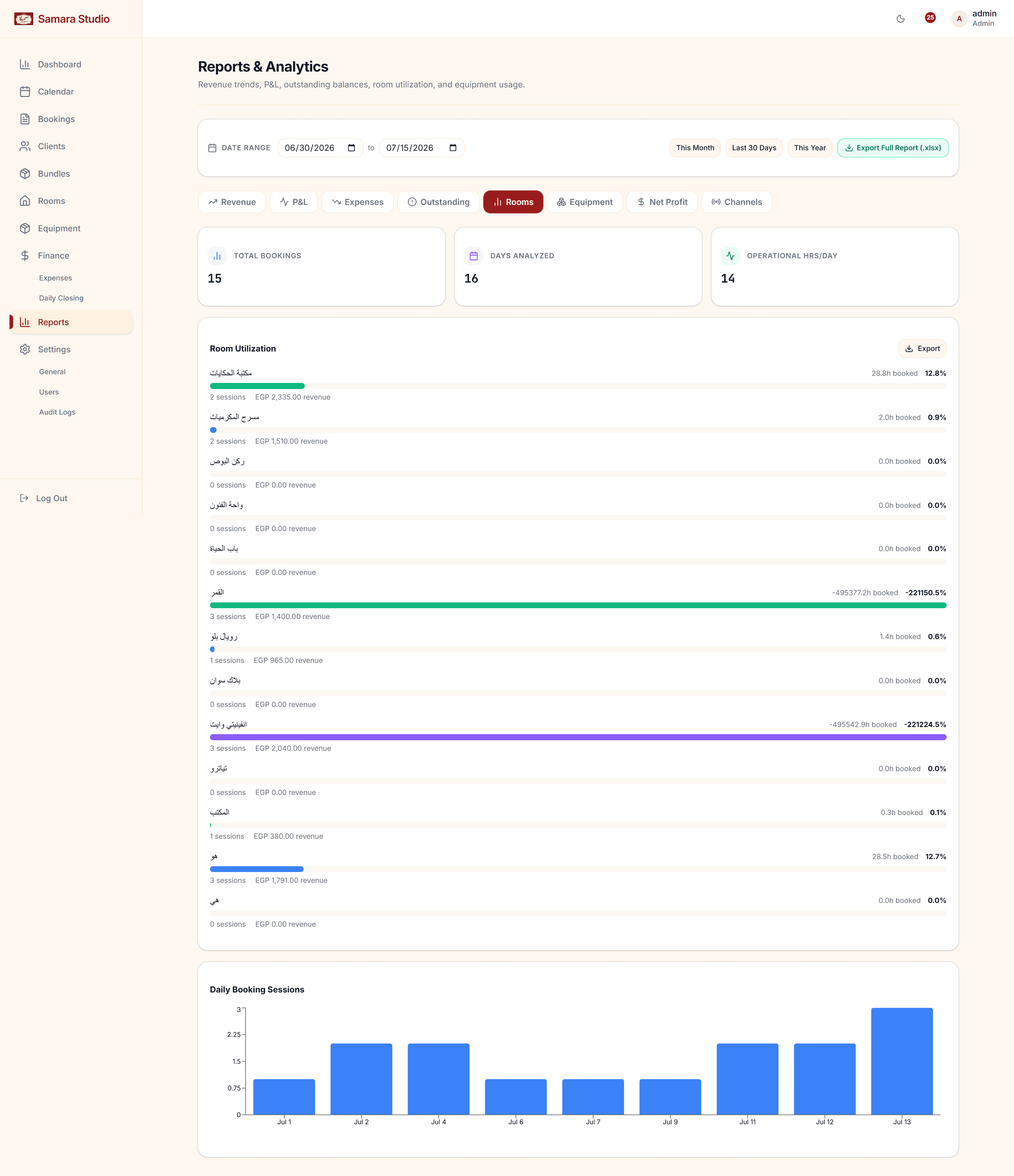Open Expenses under Finance
Viewport: 1014px width, 1176px height.
(x=56, y=278)
